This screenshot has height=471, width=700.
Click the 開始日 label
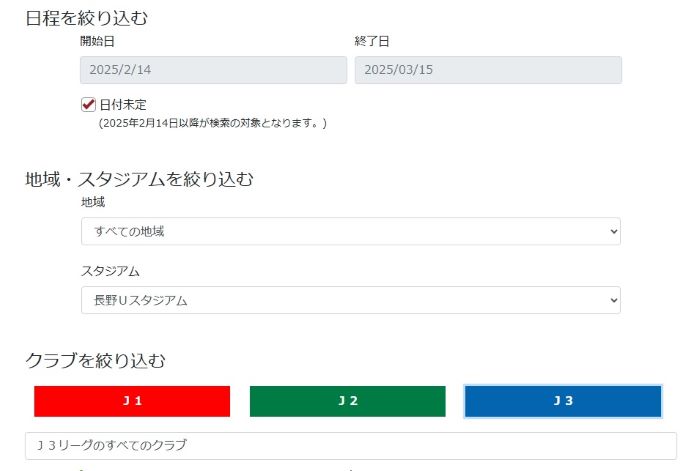point(97,42)
